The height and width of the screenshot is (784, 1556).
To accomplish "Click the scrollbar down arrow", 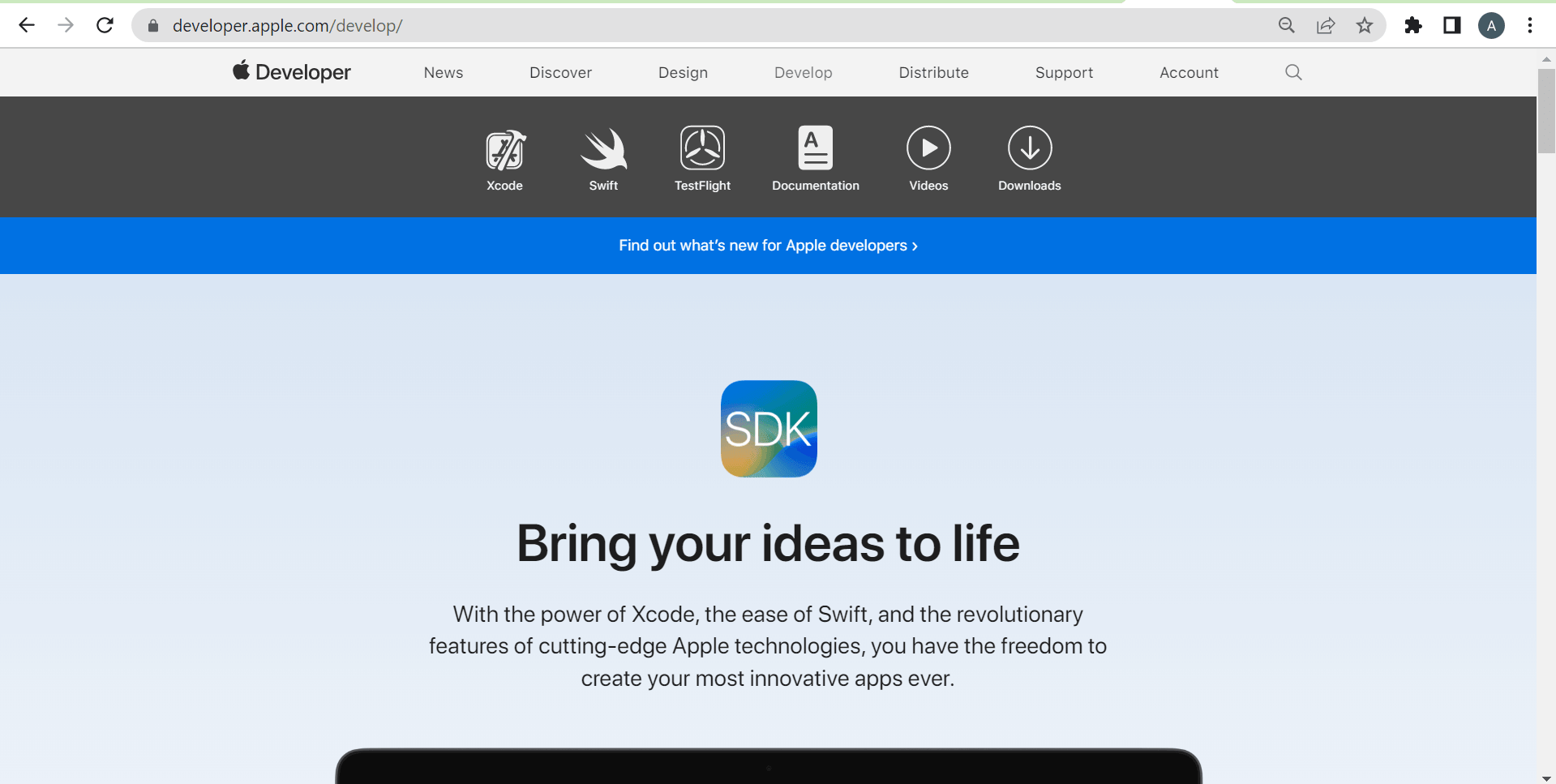I will tap(1546, 778).
